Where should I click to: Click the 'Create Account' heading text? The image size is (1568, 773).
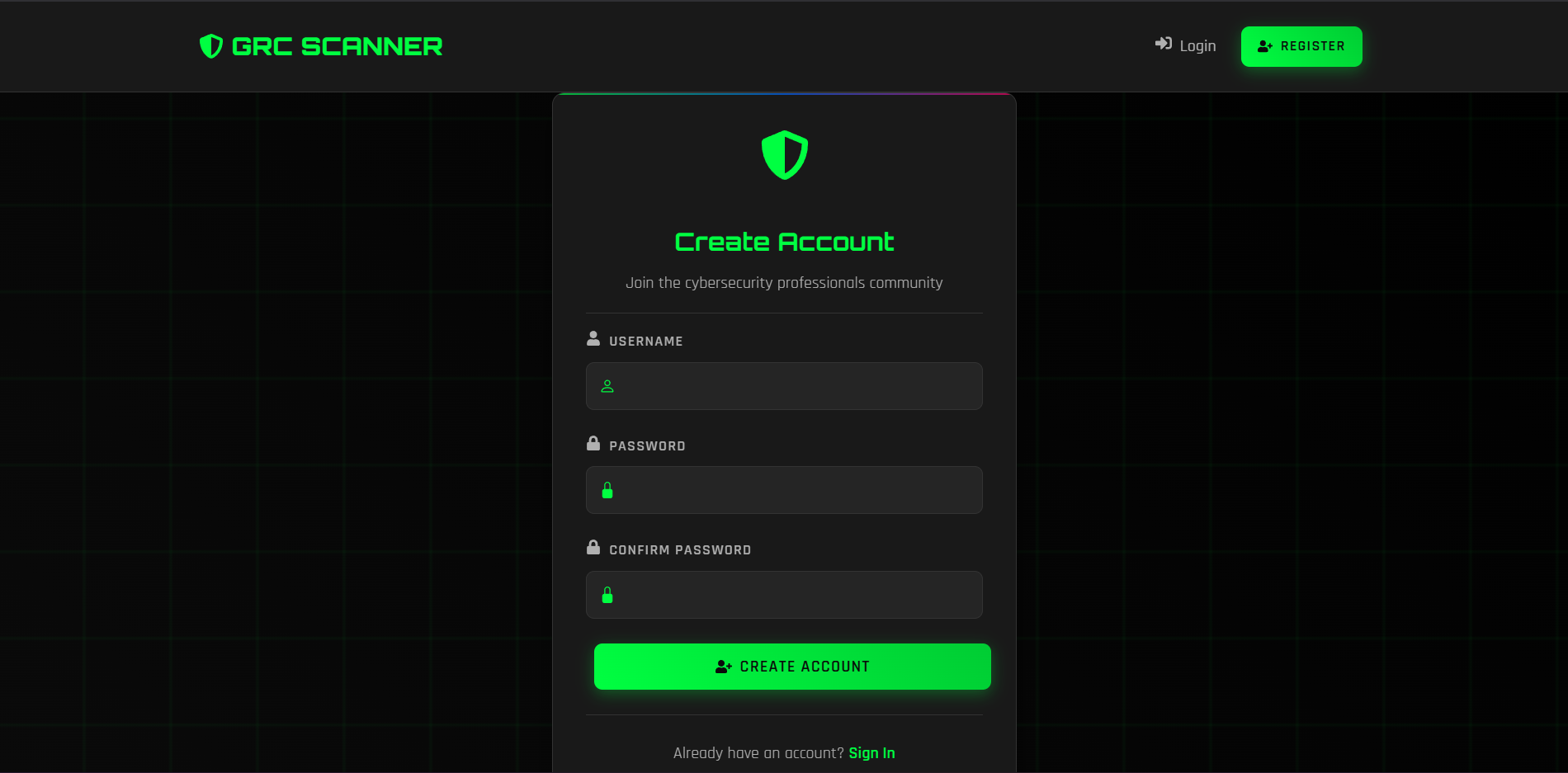(x=784, y=242)
